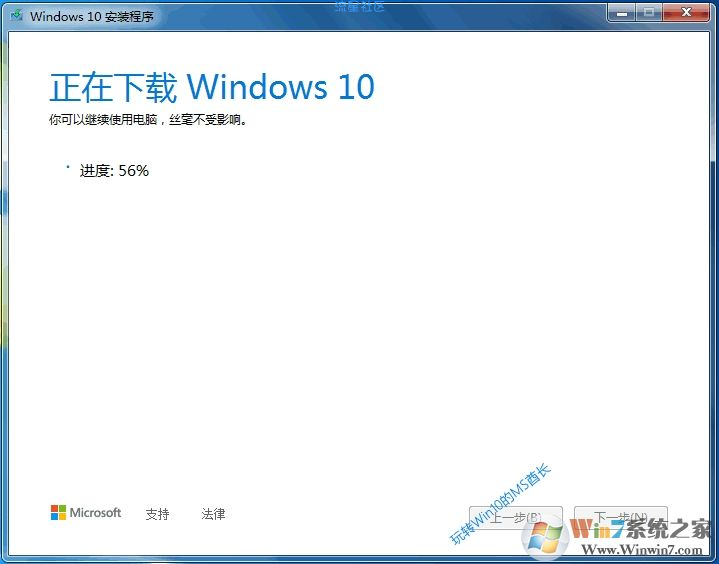Viewport: 719px width, 564px height.
Task: Maximize the Windows 10 setup window
Action: pyautogui.click(x=648, y=13)
